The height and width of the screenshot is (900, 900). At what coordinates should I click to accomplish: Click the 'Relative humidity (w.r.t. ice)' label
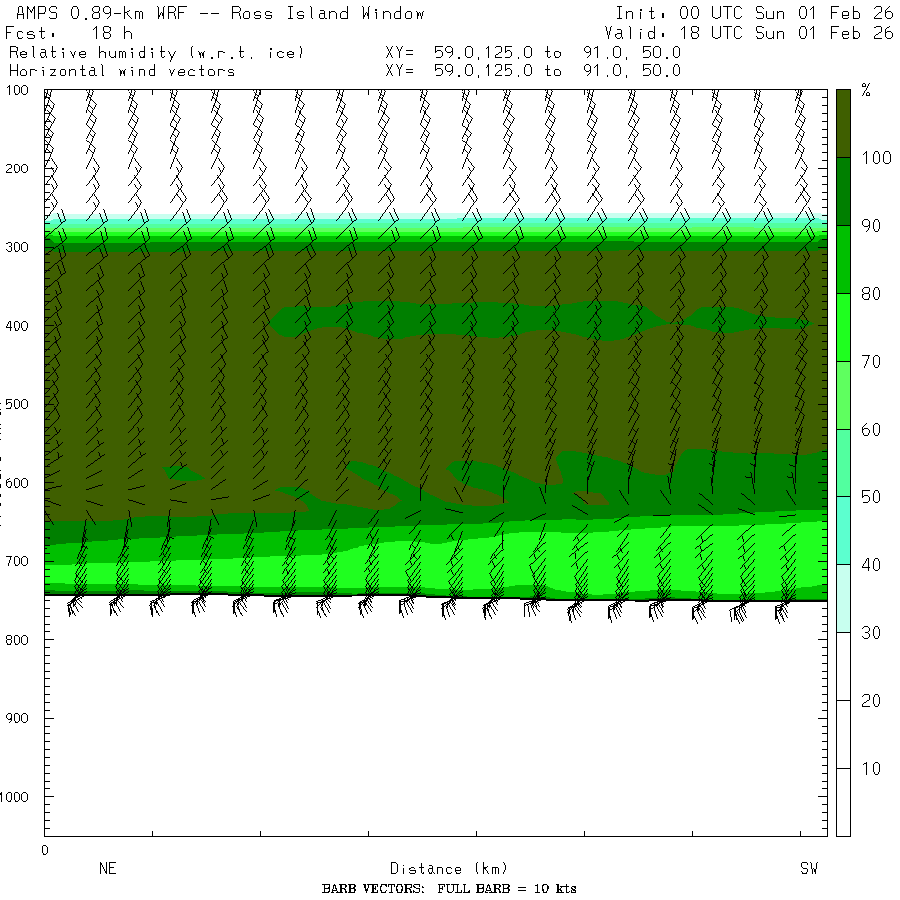pyautogui.click(x=156, y=53)
